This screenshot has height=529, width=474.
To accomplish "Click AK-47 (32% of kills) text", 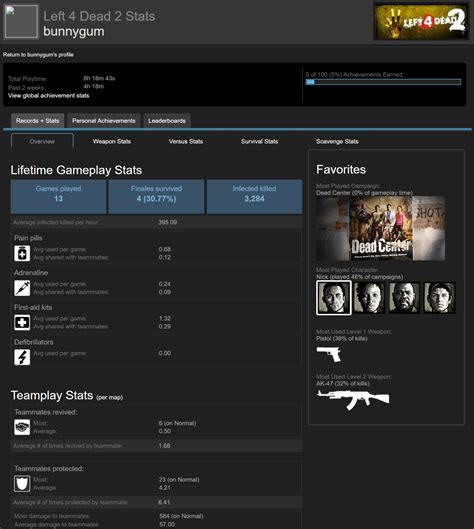I will pos(343,384).
